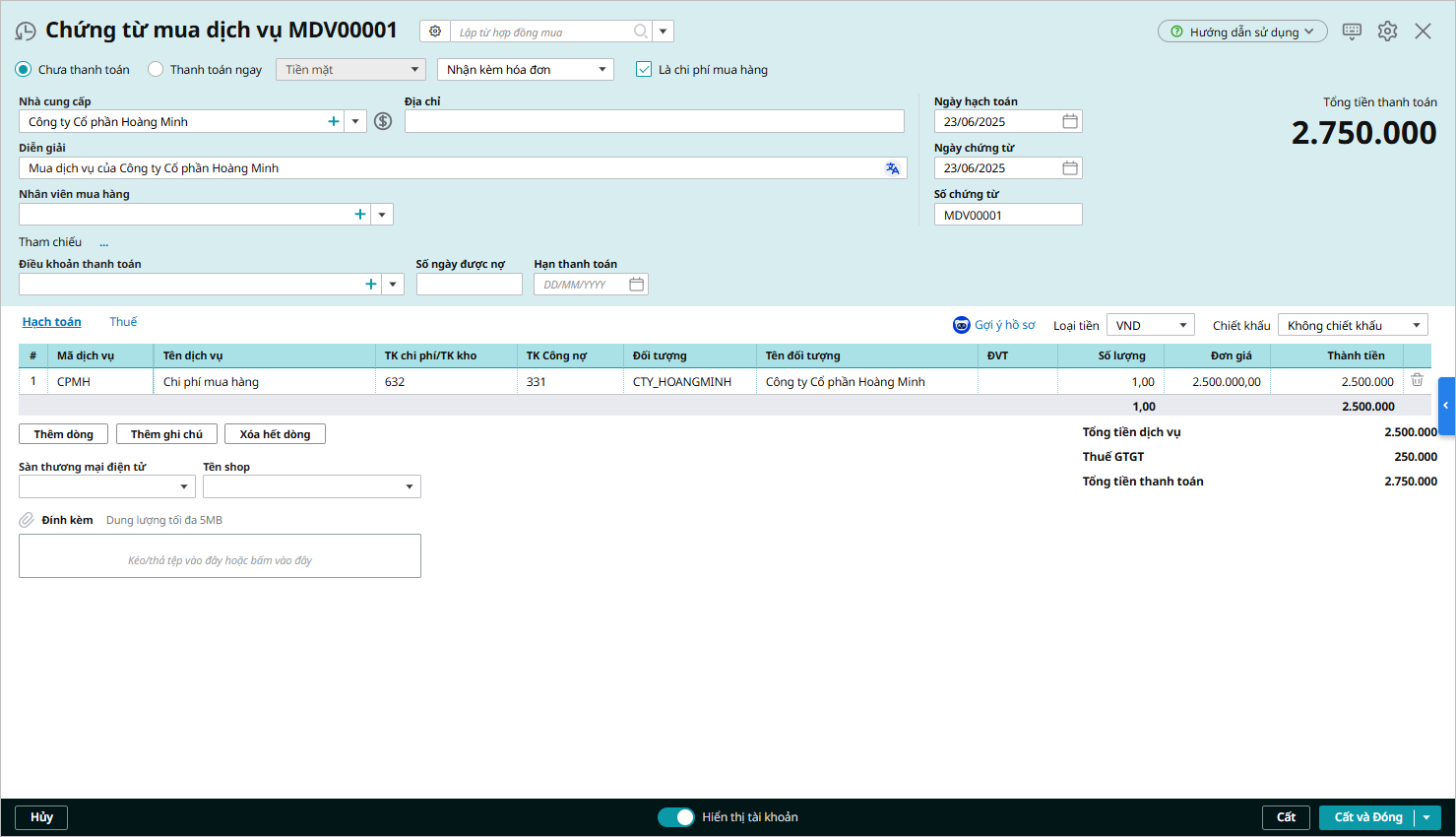The width and height of the screenshot is (1456, 837).
Task: Switch to the Thuế tab
Action: click(123, 322)
